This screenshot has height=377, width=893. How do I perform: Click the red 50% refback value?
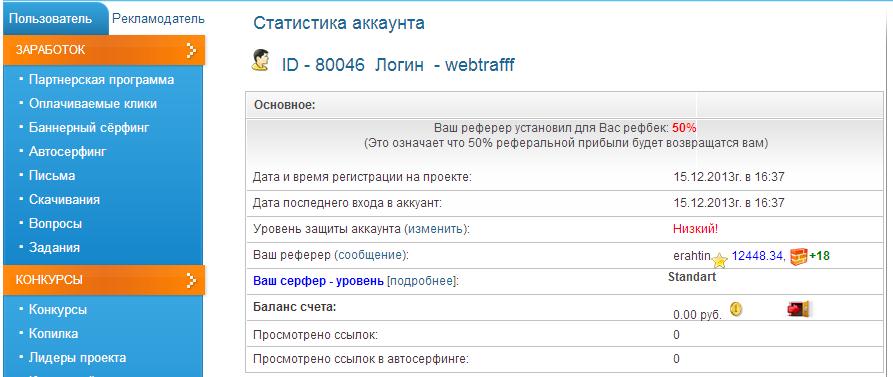point(684,128)
